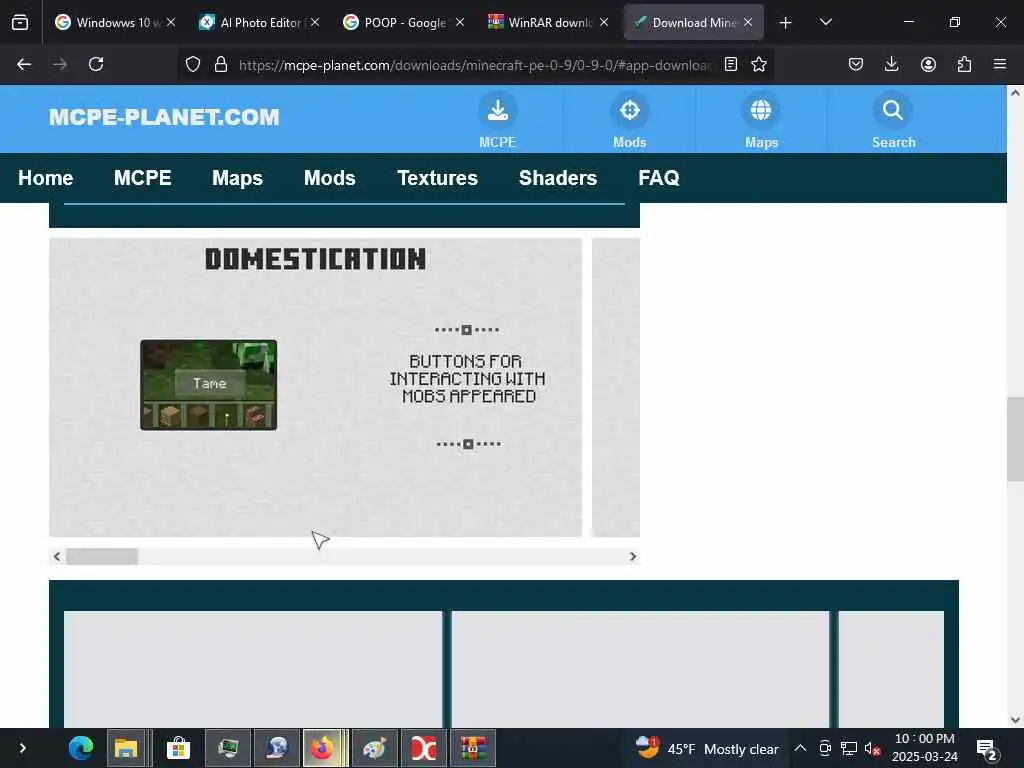Bookmark this page with star icon

[x=759, y=64]
